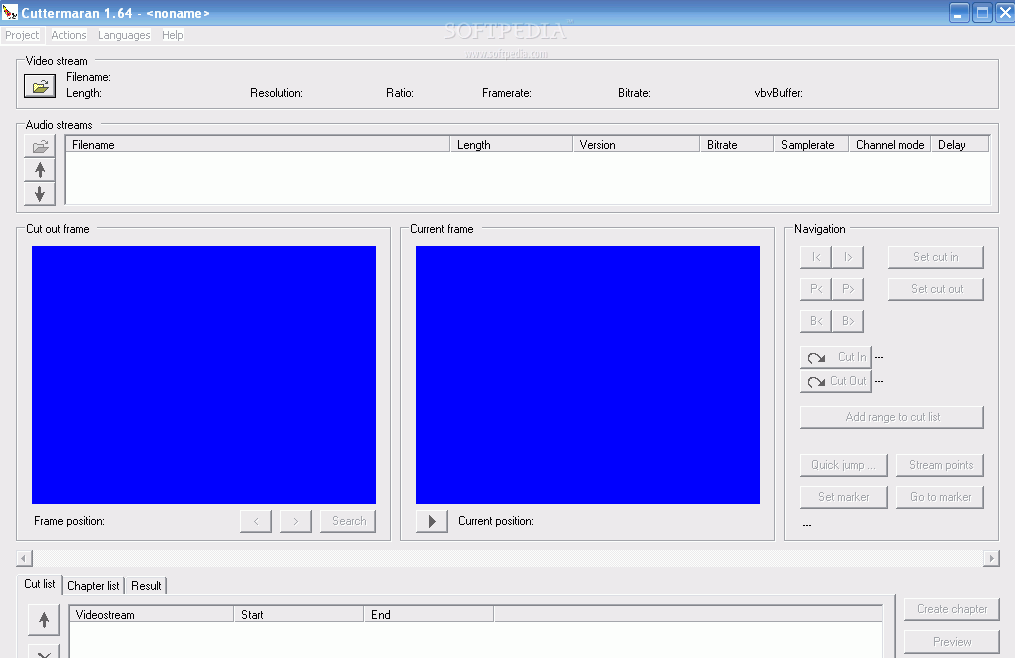The image size is (1015, 658).
Task: Click Add range to cut list
Action: [892, 417]
